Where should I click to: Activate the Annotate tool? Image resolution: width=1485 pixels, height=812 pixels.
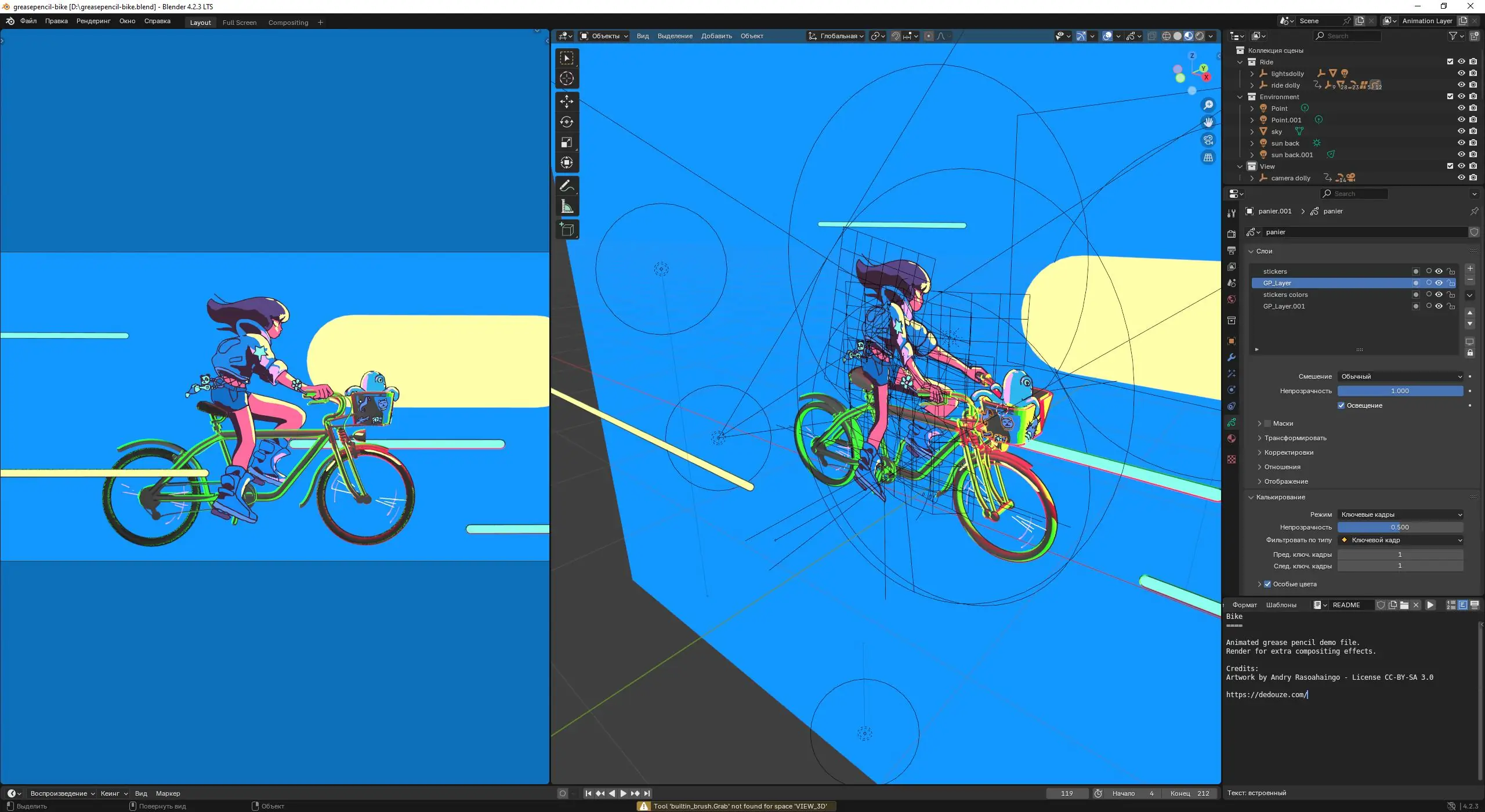point(567,186)
